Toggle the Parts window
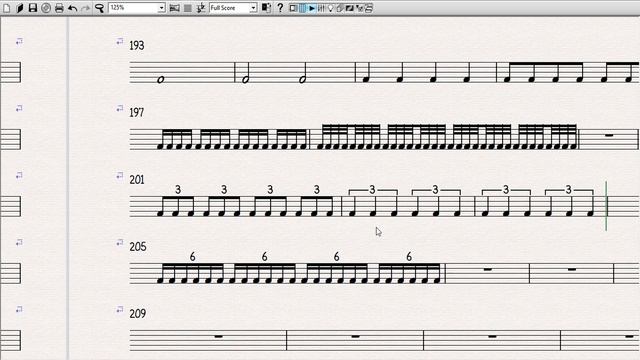The width and height of the screenshot is (640, 360). point(340,8)
